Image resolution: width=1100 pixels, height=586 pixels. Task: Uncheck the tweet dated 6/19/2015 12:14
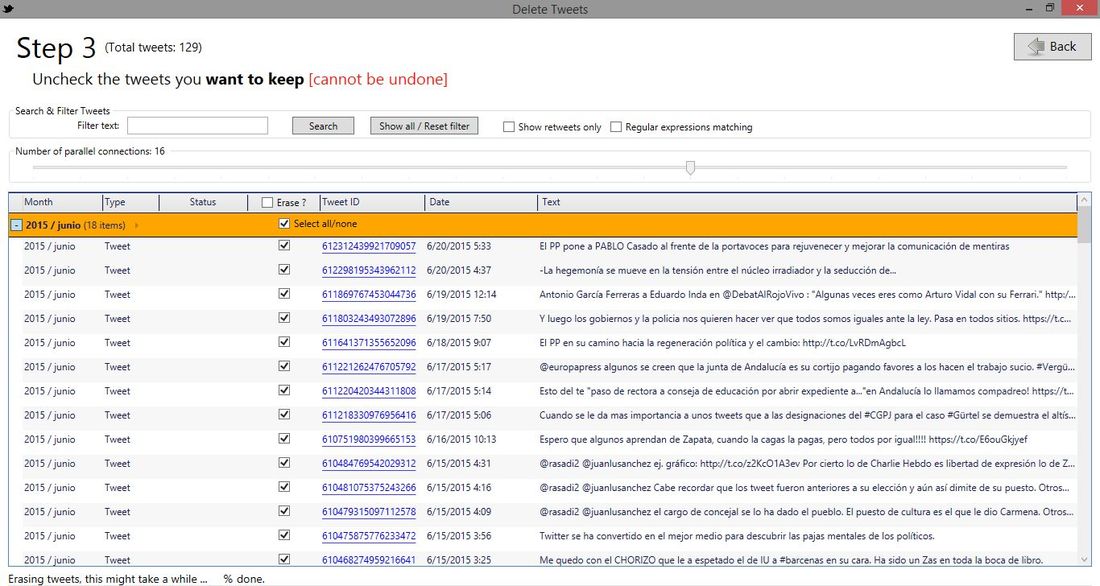click(x=284, y=293)
